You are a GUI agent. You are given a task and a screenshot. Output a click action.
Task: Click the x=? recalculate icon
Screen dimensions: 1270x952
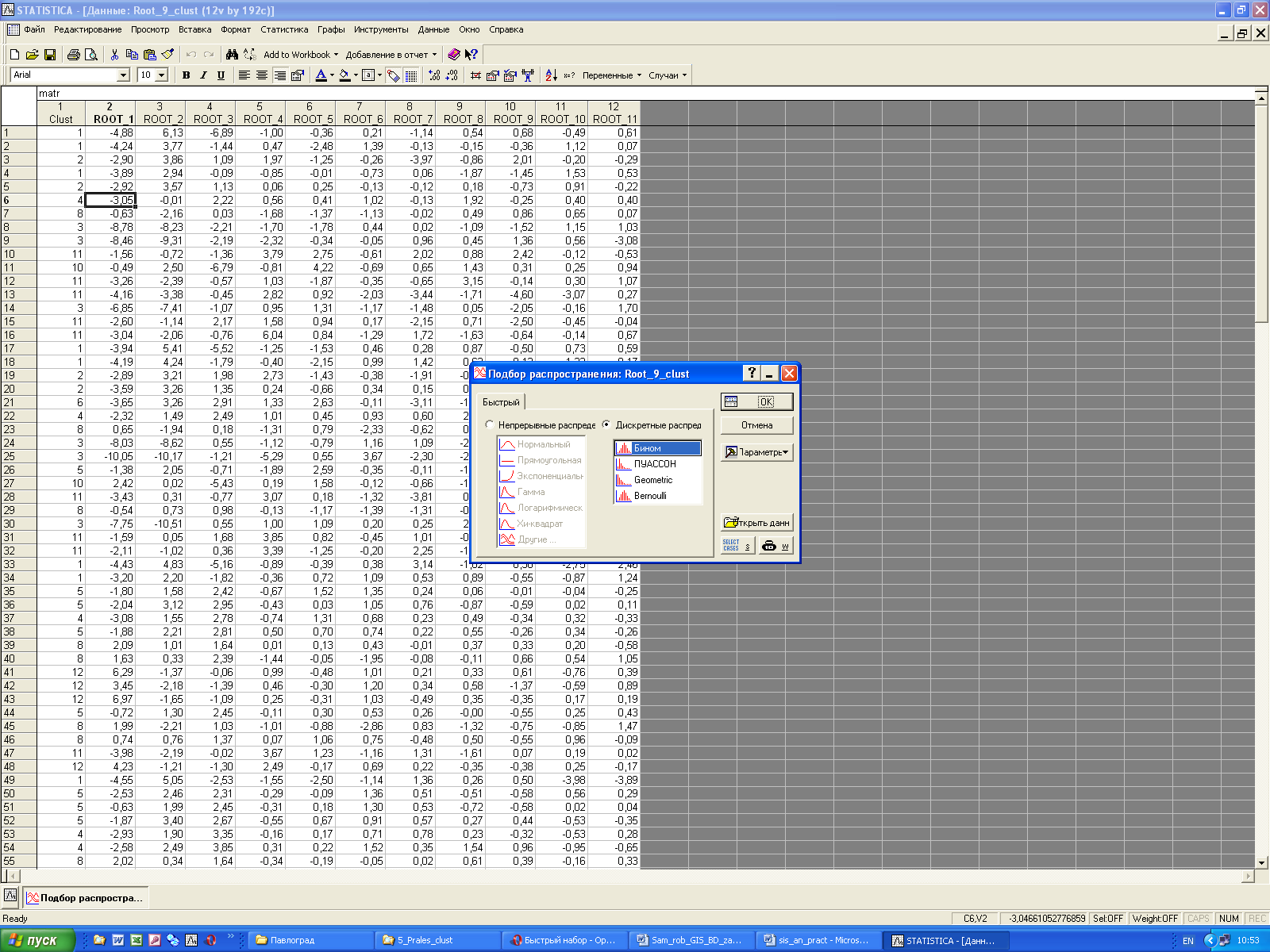(x=568, y=75)
